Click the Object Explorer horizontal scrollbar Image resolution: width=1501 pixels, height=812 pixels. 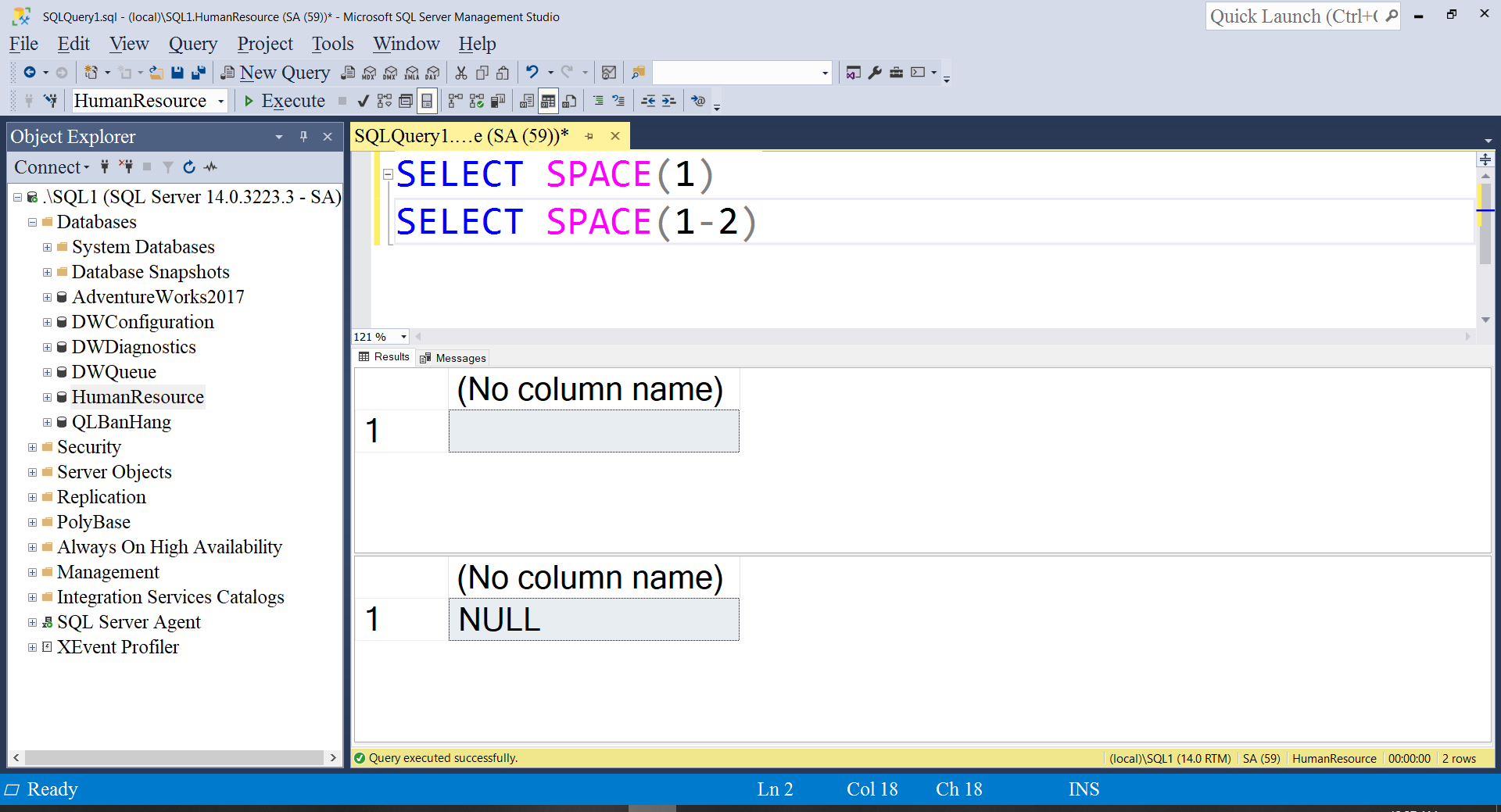174,757
